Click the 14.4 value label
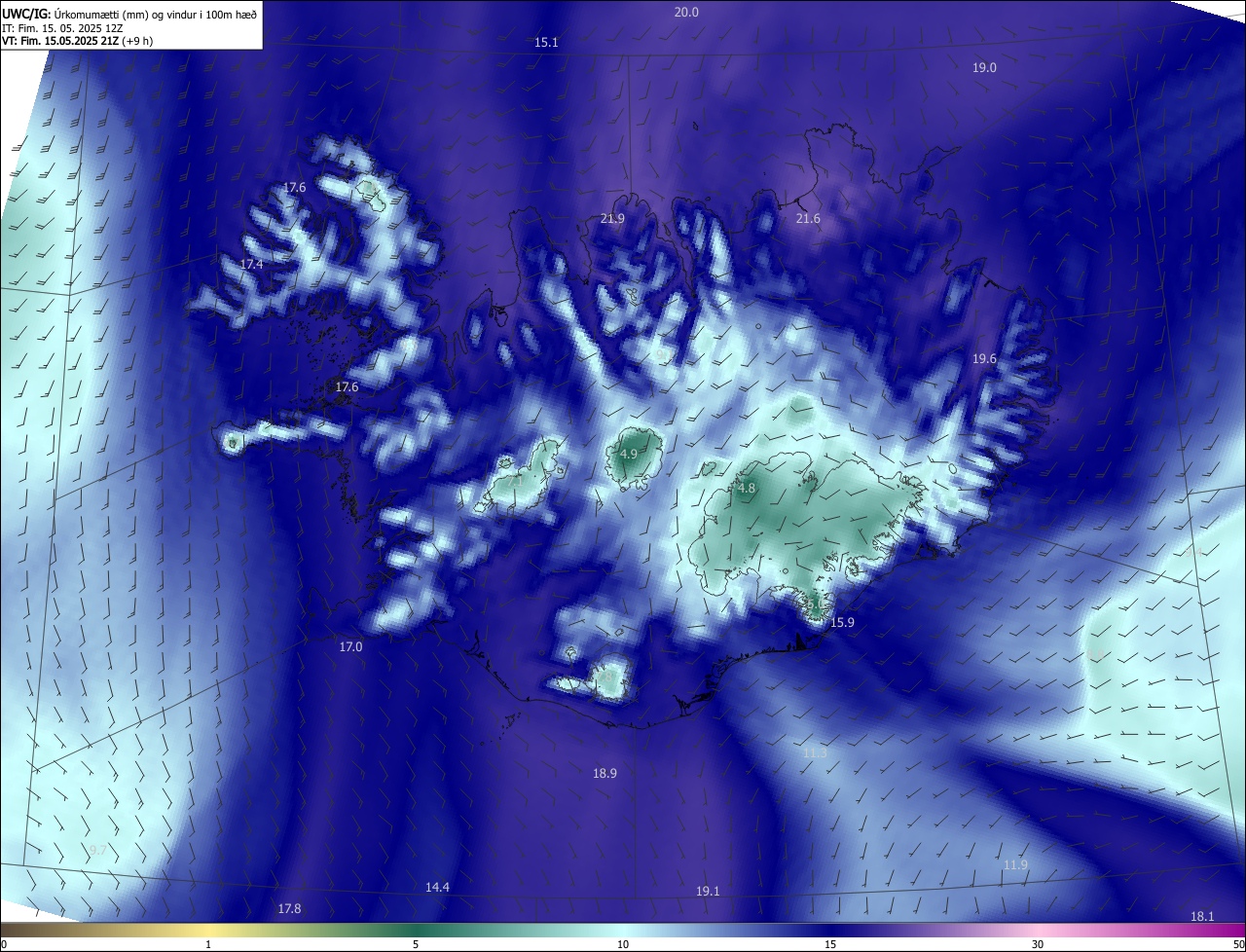Screen dimensions: 1246x952 (x=437, y=887)
